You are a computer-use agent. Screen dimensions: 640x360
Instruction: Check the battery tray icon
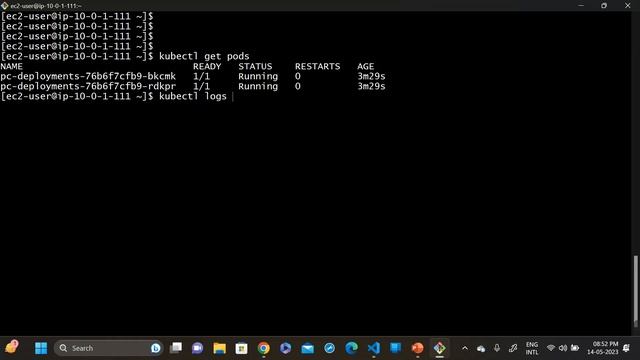pos(575,348)
